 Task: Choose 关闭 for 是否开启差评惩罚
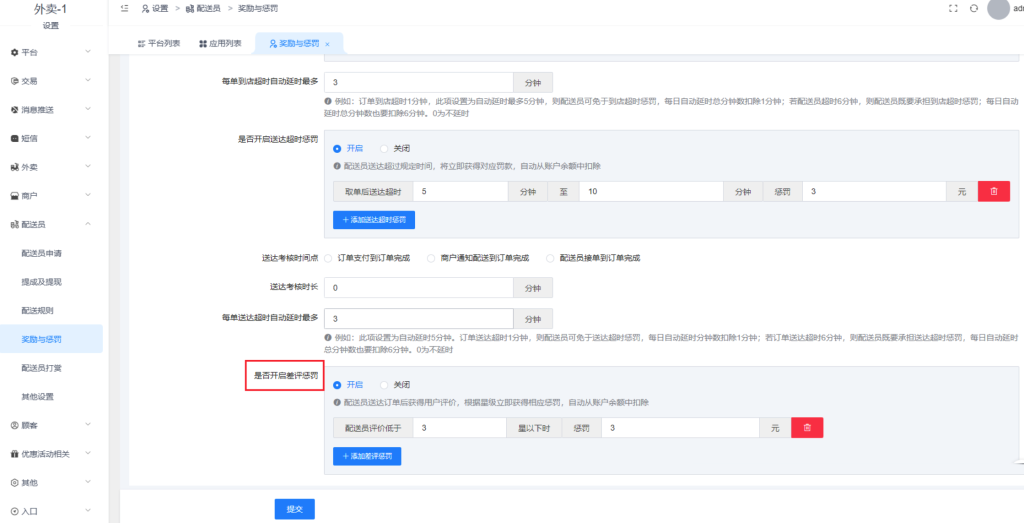(x=384, y=385)
